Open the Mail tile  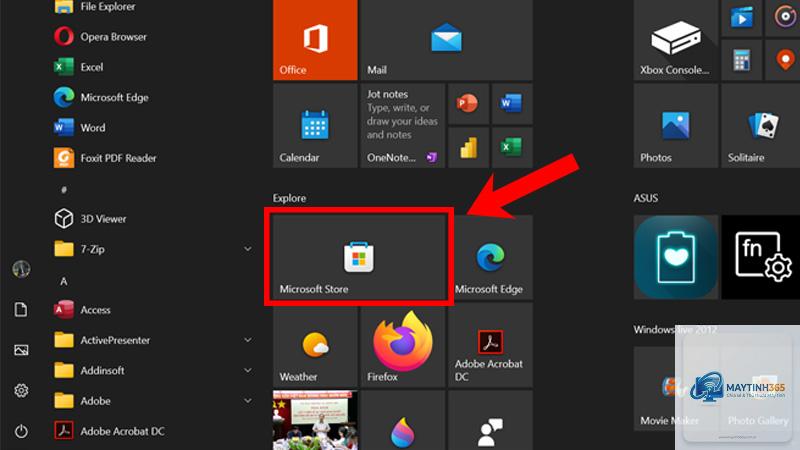click(446, 39)
